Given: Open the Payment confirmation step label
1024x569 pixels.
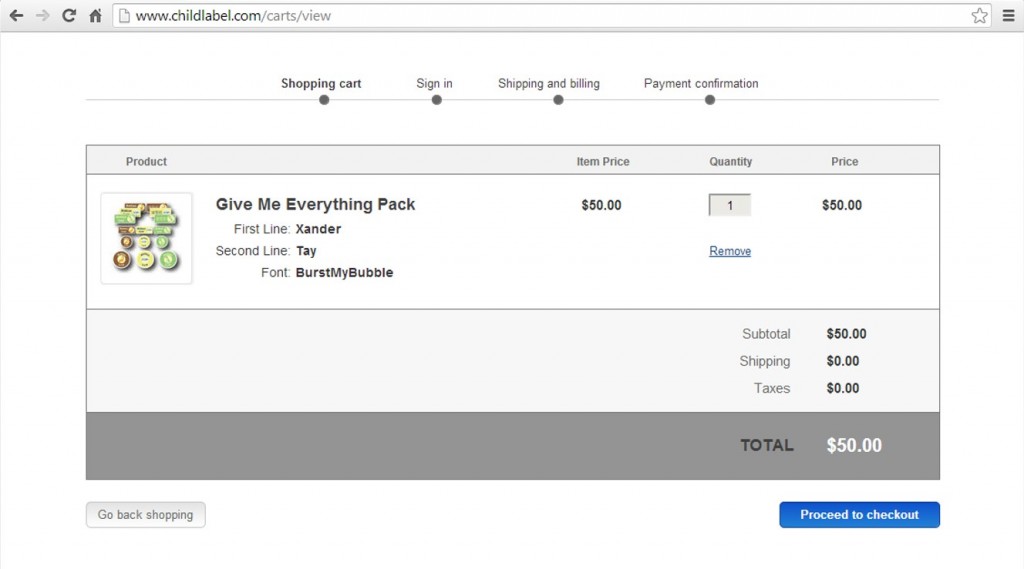Looking at the screenshot, I should pos(701,84).
